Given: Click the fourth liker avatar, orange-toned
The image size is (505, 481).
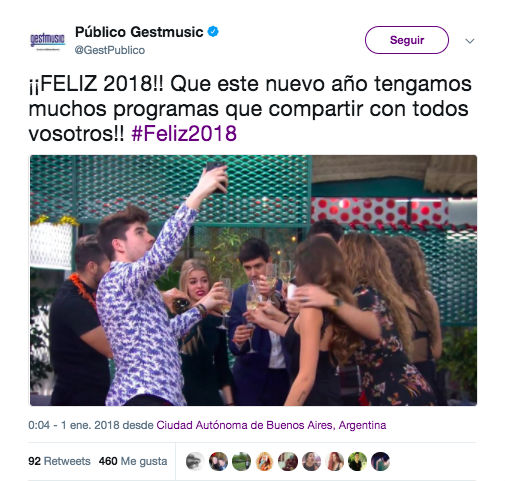Looking at the screenshot, I should [x=265, y=461].
